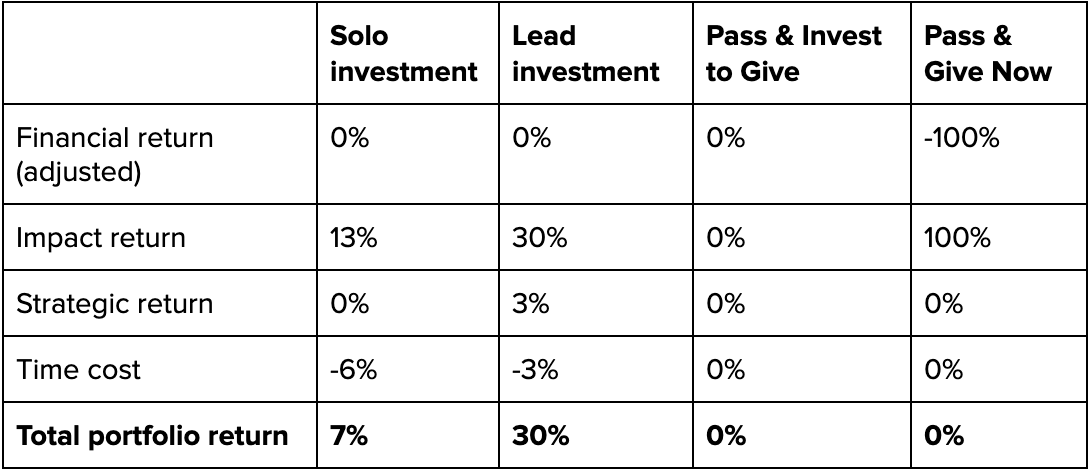Select the Pass & Give Now header
The height and width of the screenshot is (470, 1089).
(x=988, y=53)
